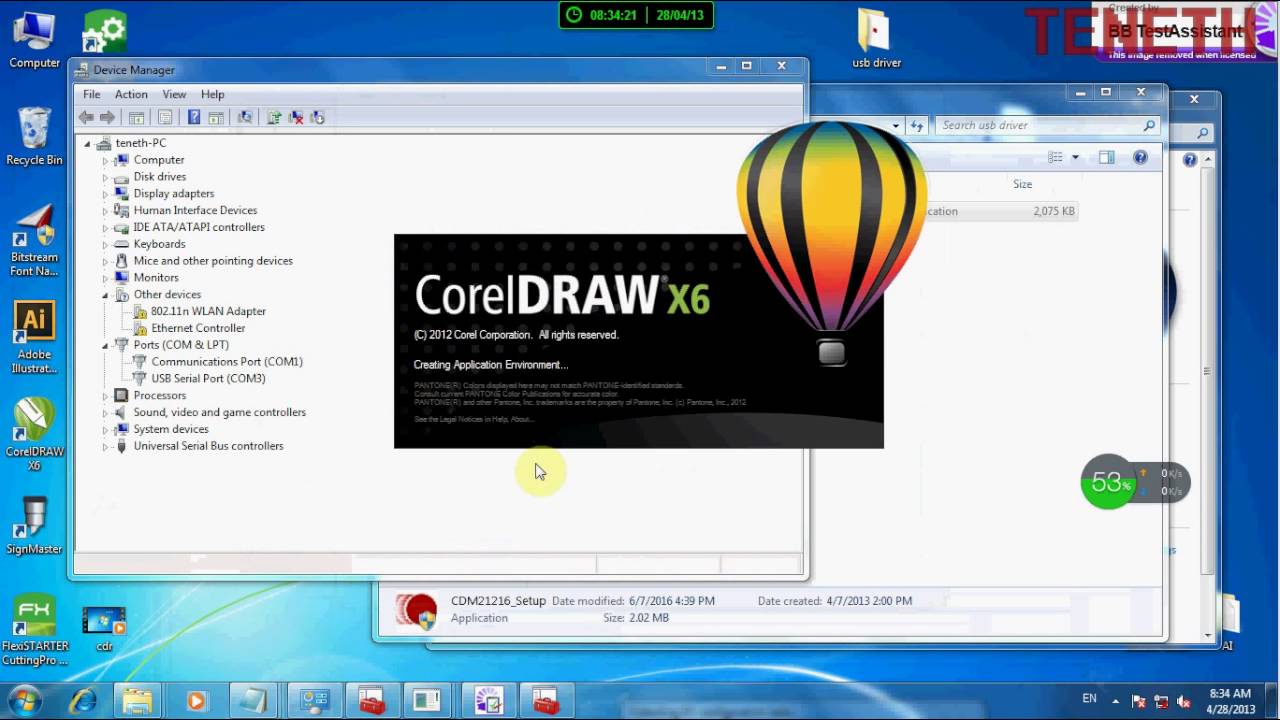Click the EN language indicator in taskbar
Screen dimensions: 1280x720
coord(1089,699)
